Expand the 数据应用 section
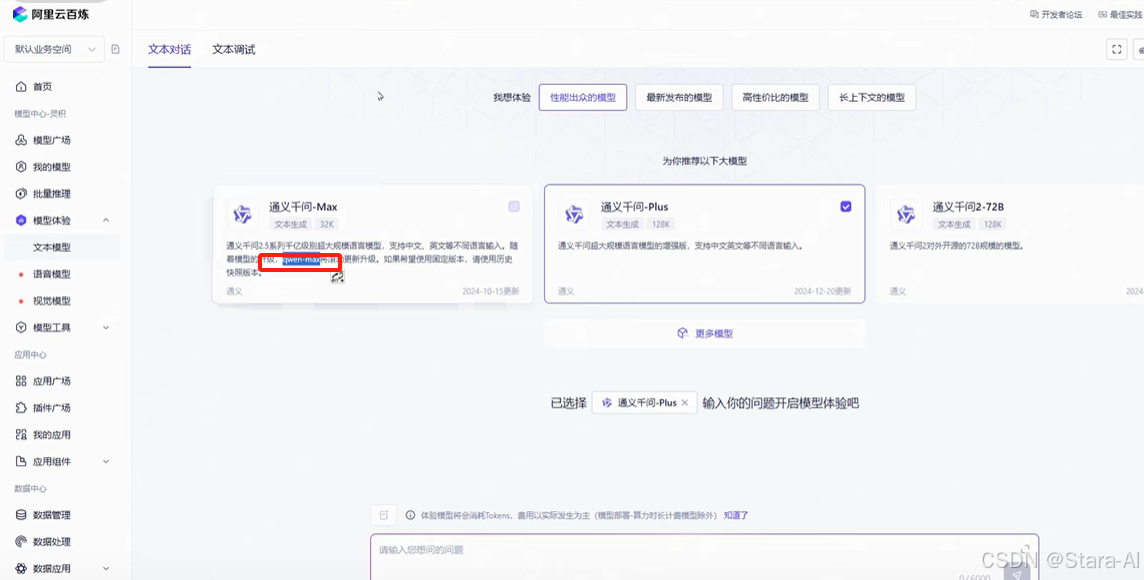This screenshot has width=1144, height=580. pos(106,568)
